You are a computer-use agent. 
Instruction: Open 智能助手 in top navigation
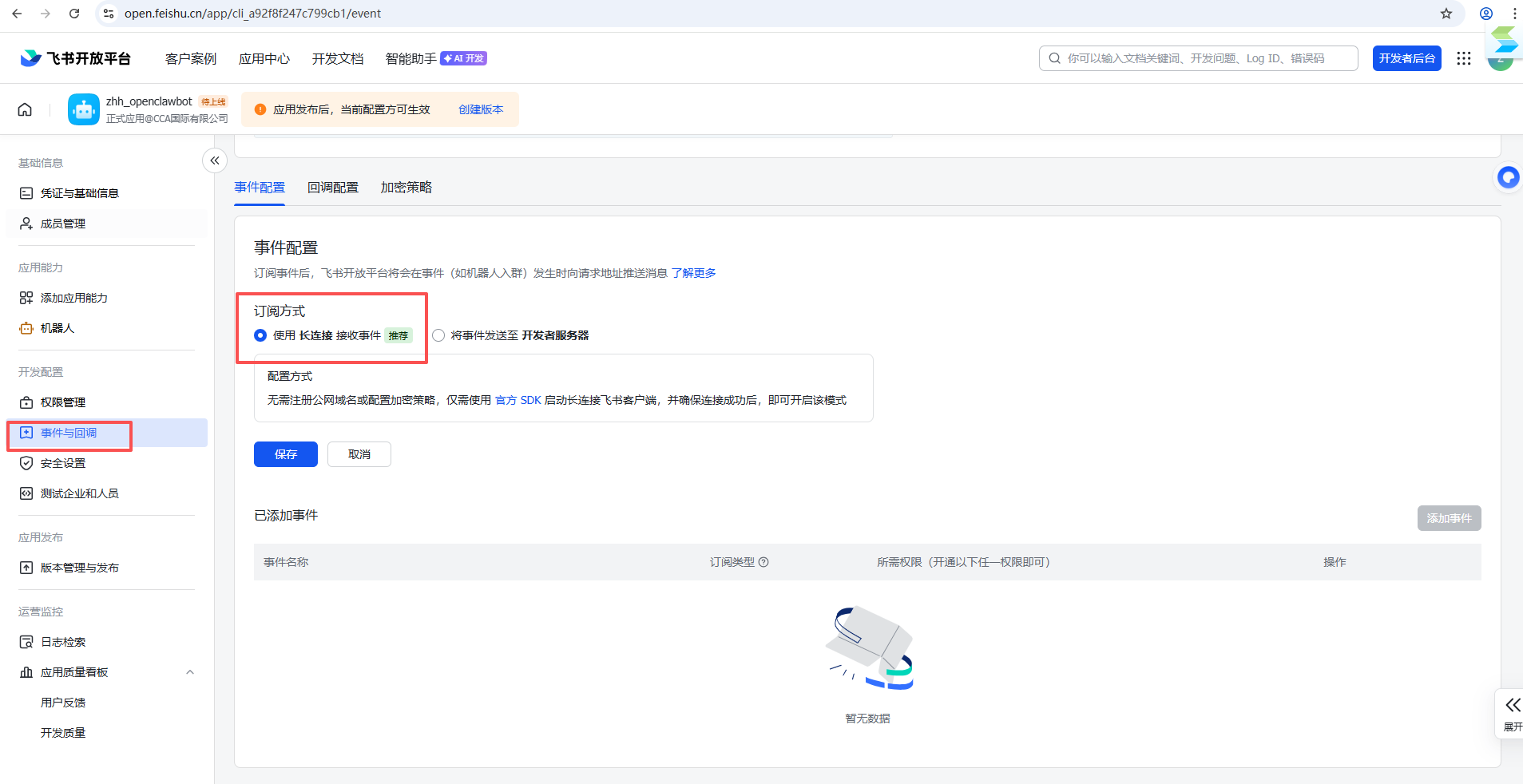411,58
